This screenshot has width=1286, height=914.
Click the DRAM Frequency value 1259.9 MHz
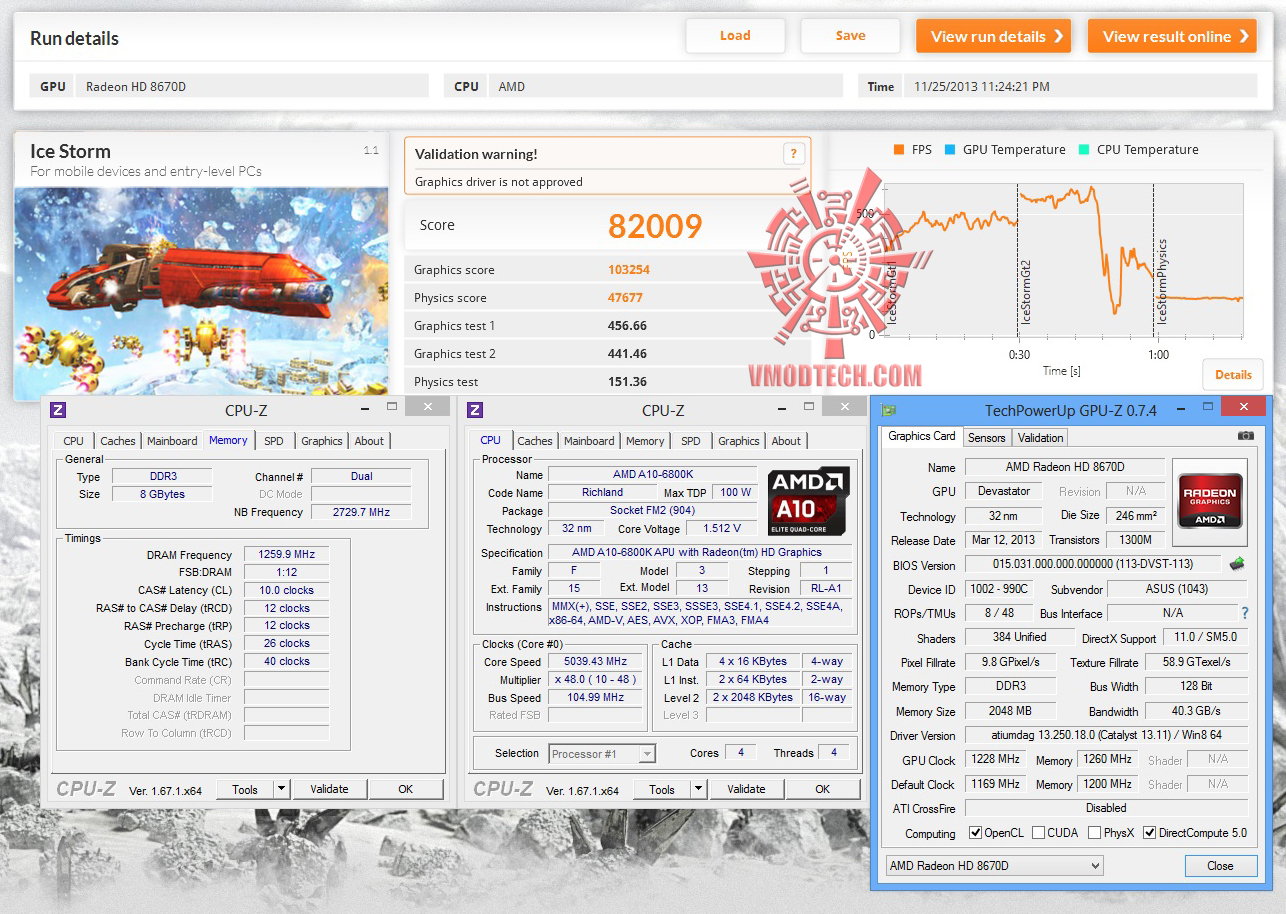[x=286, y=555]
